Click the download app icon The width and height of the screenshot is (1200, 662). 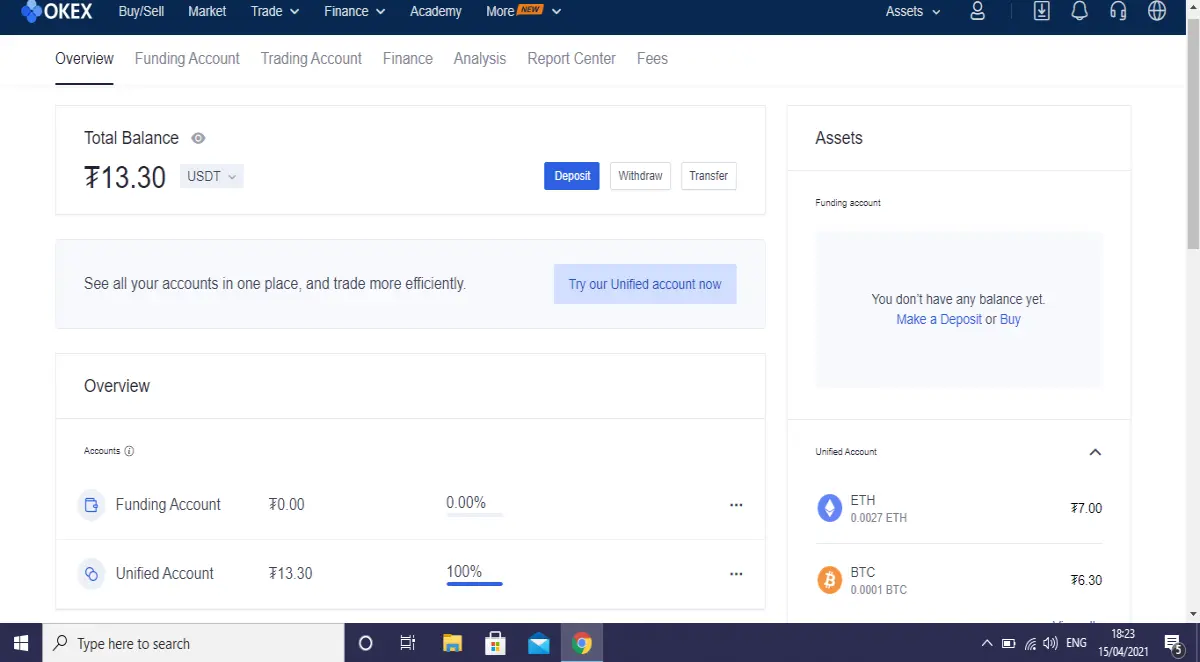tap(1042, 12)
